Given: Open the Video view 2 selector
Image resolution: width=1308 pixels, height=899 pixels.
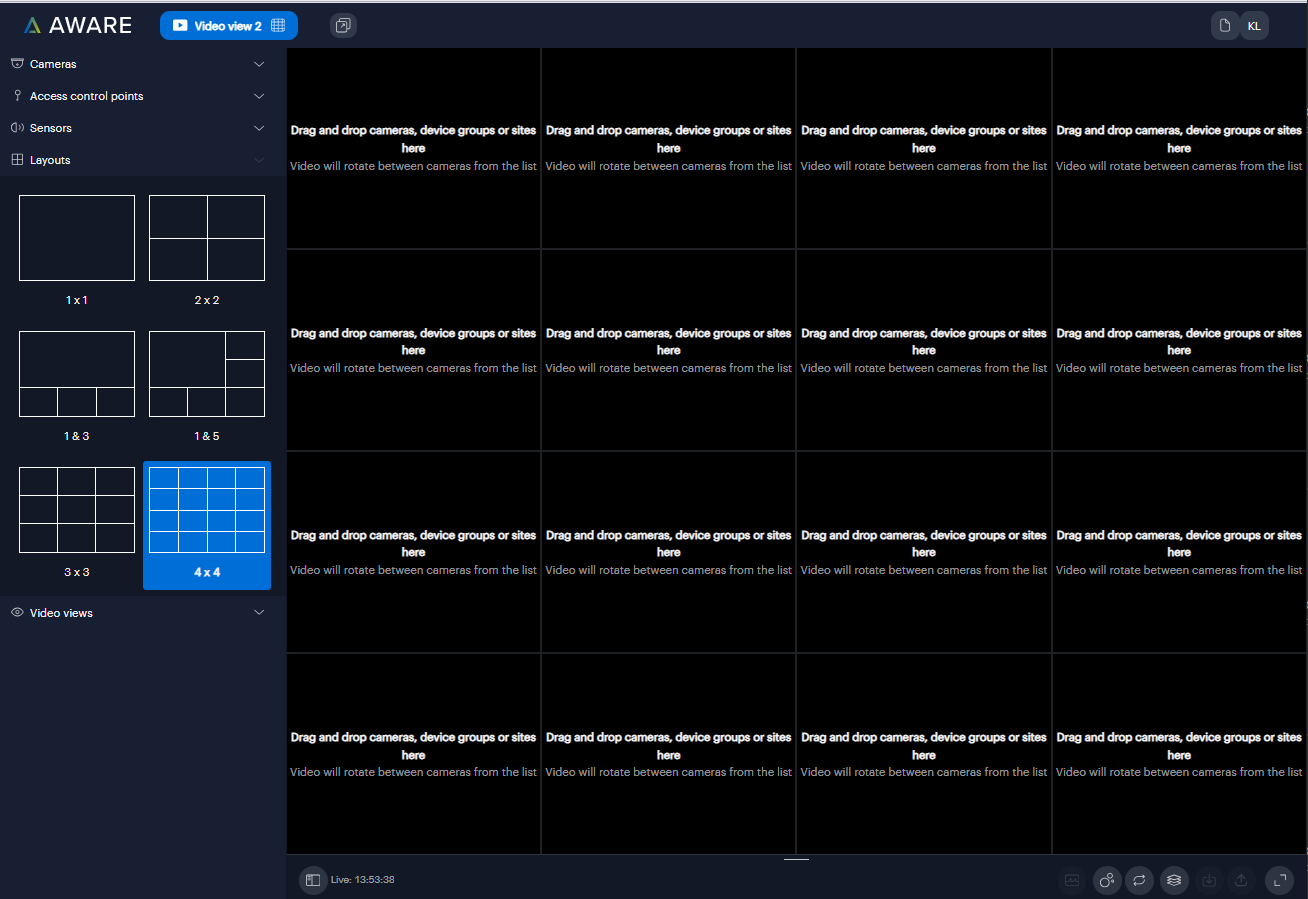Looking at the screenshot, I should coord(229,25).
